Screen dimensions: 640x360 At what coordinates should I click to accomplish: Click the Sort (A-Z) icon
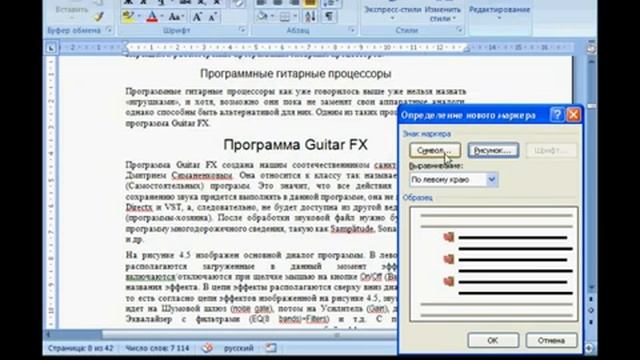[310, 17]
